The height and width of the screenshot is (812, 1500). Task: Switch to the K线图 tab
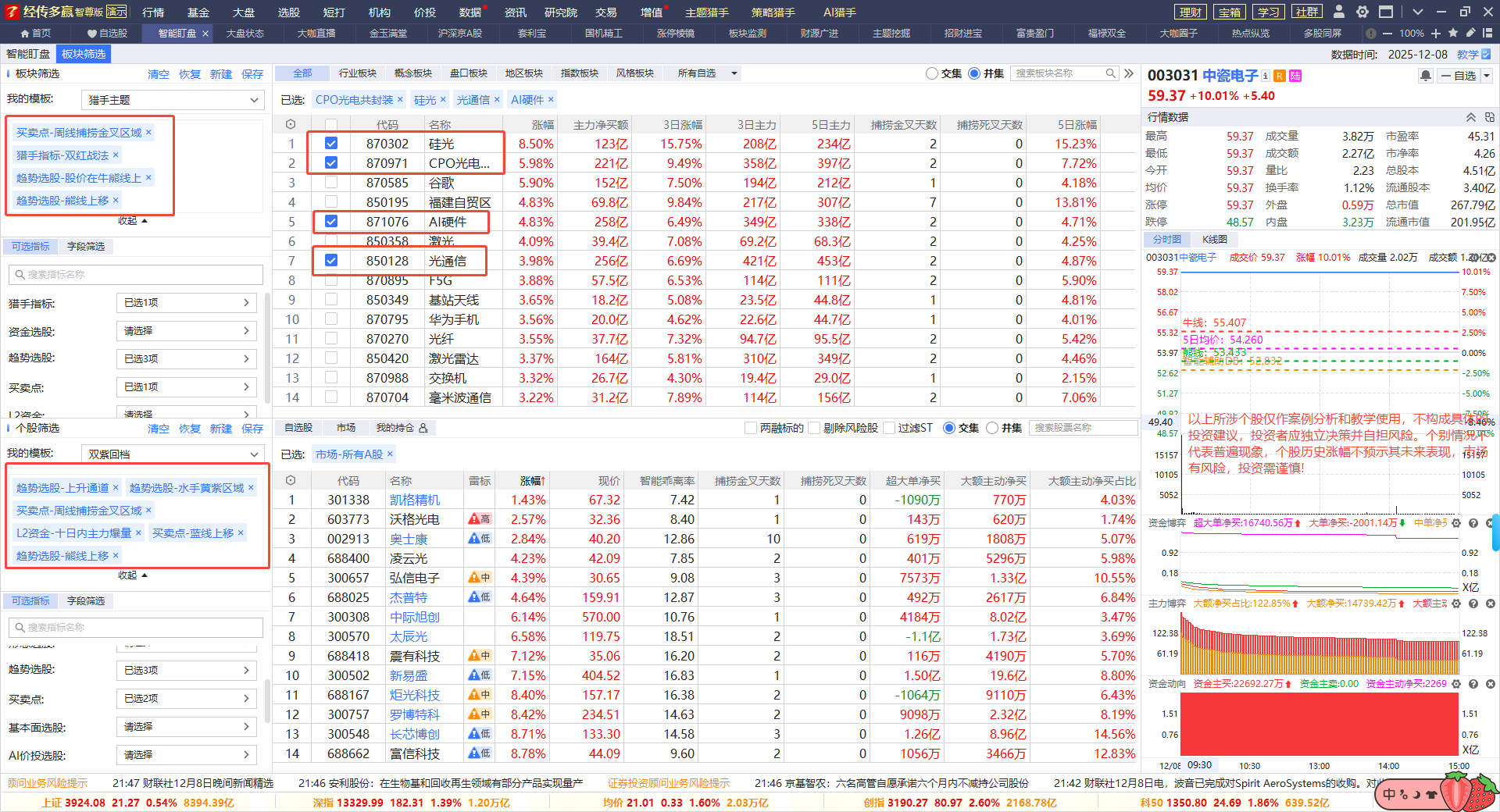(x=1214, y=240)
